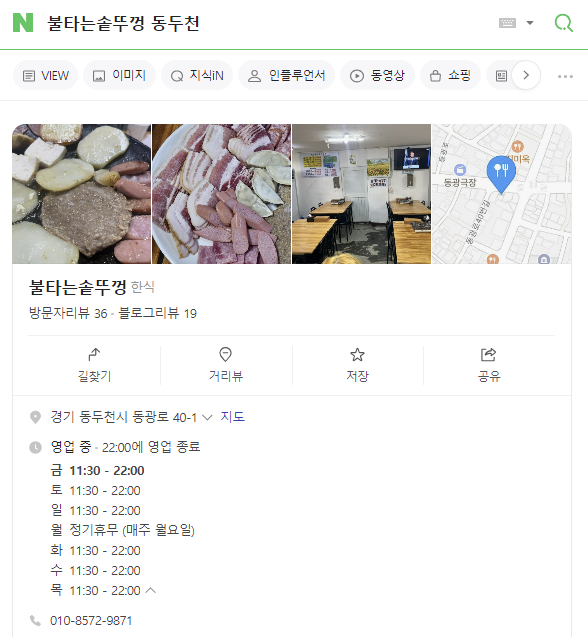Open the 지도 map link

pos(232,417)
